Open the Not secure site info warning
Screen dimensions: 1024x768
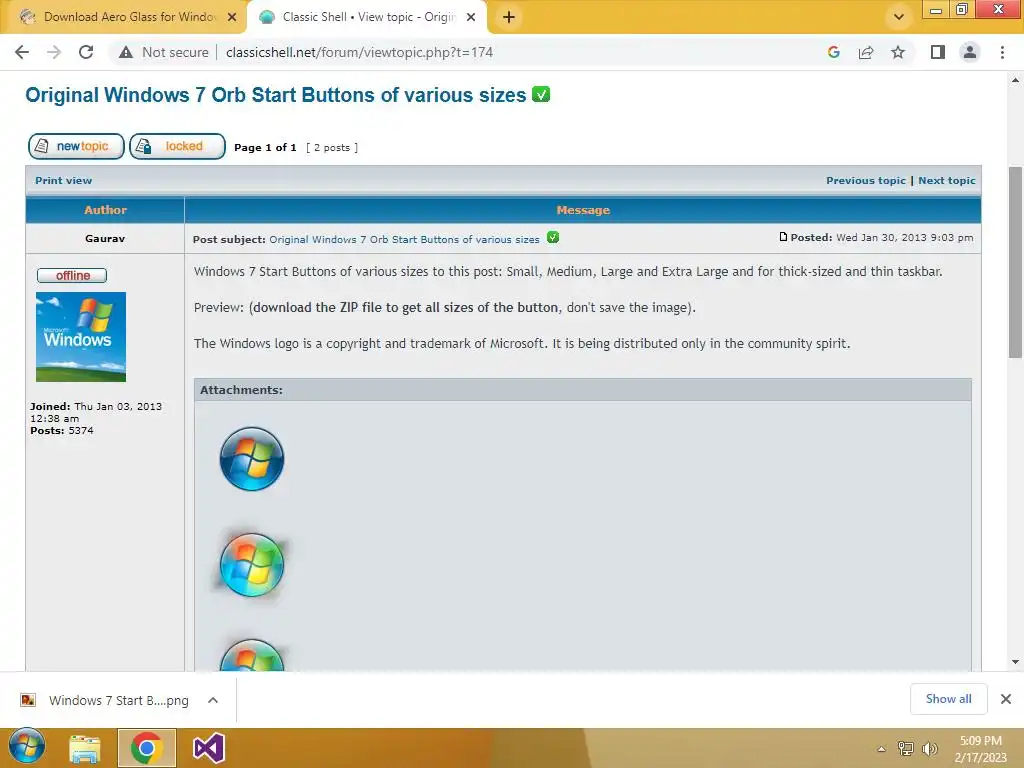163,52
